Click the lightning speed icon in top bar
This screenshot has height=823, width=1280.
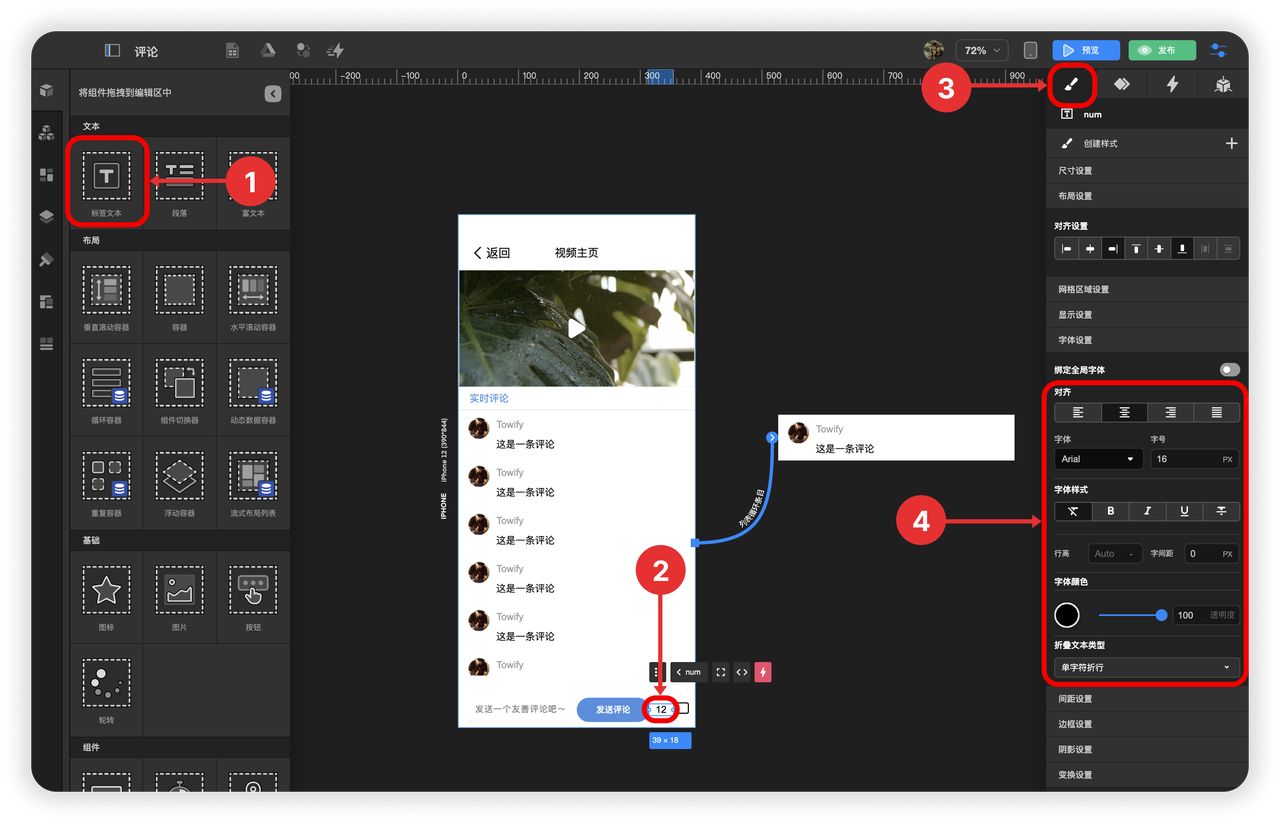pos(336,50)
